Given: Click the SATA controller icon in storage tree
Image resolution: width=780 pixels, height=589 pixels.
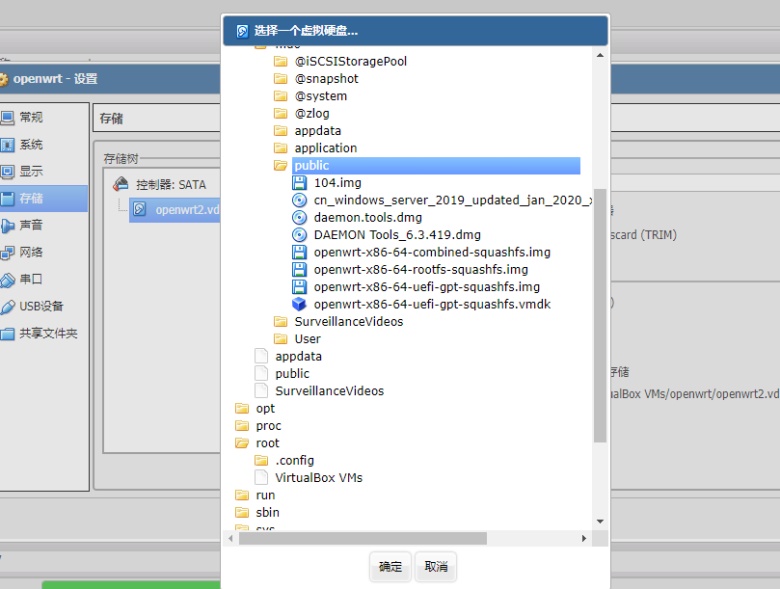Looking at the screenshot, I should coord(120,184).
